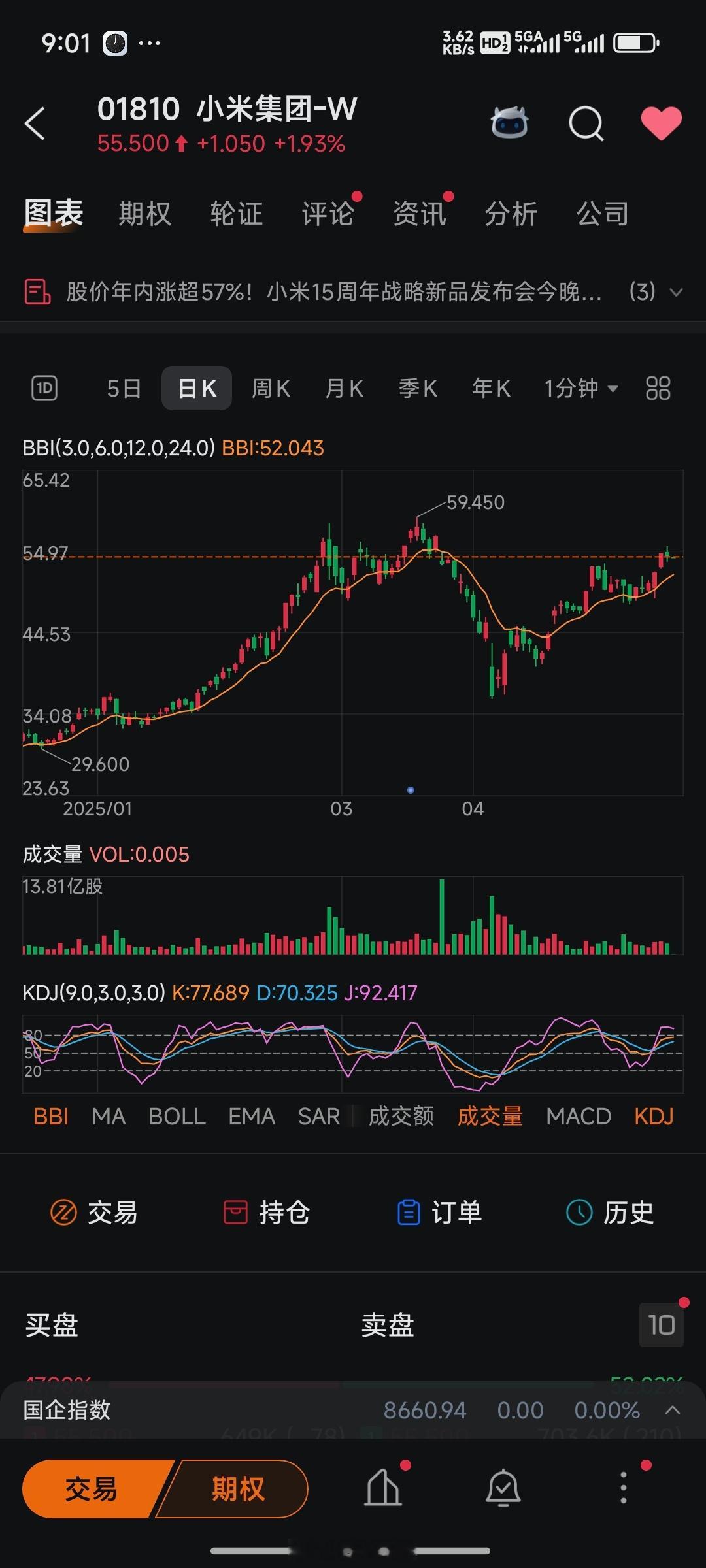Tap the blue event dot on chart

click(x=411, y=790)
